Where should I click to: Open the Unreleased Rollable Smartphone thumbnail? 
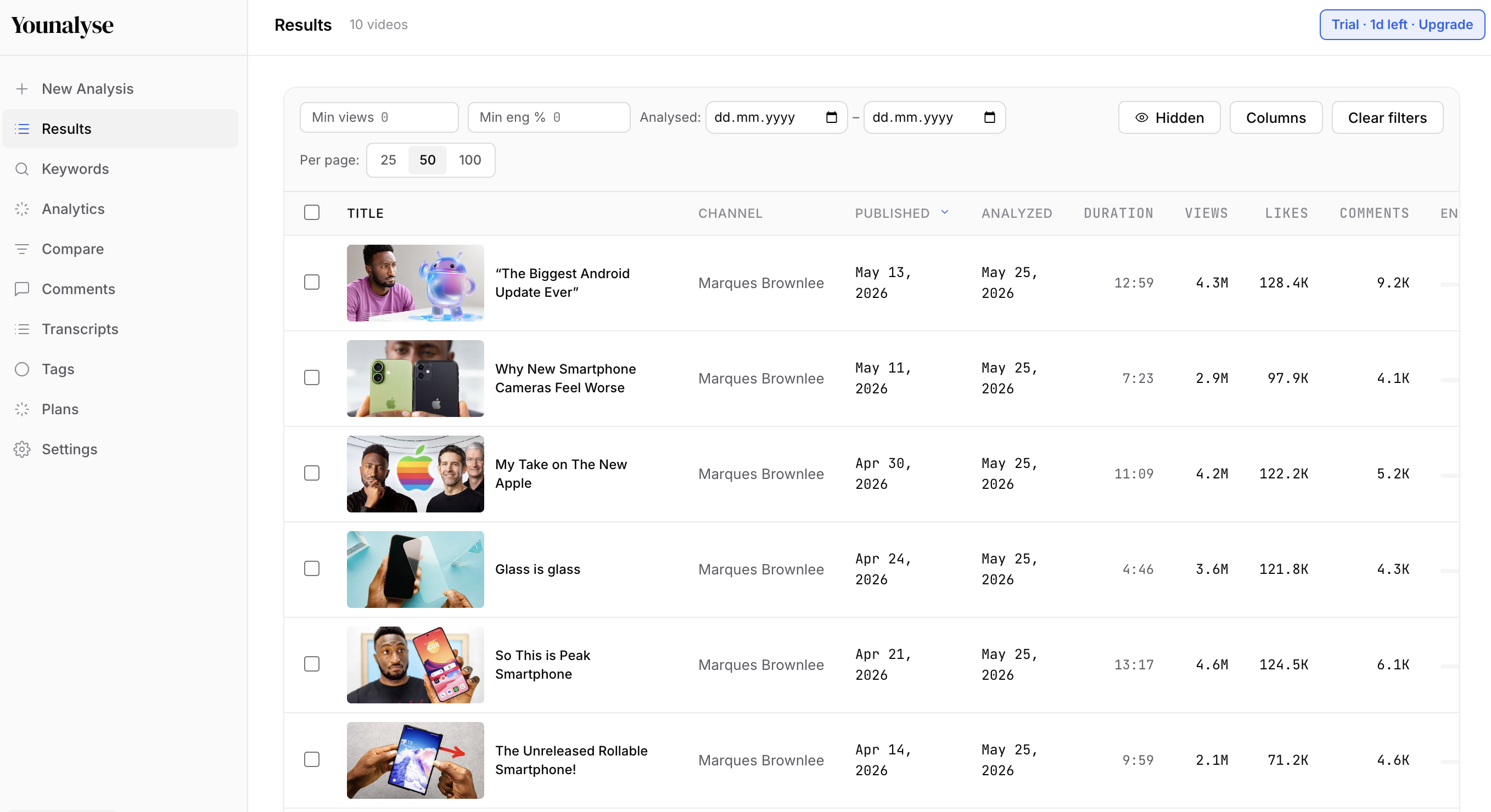coord(415,760)
